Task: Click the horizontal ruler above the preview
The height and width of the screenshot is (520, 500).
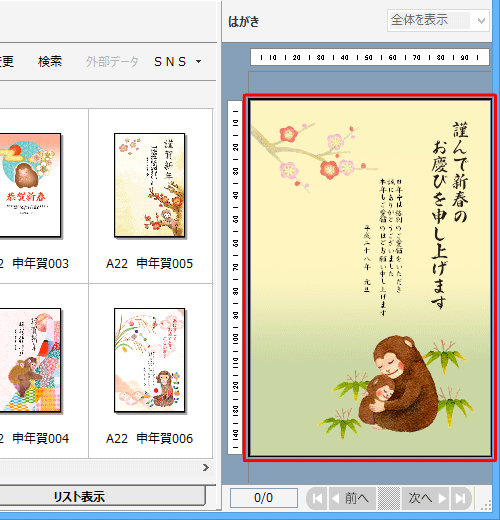Action: click(x=370, y=57)
